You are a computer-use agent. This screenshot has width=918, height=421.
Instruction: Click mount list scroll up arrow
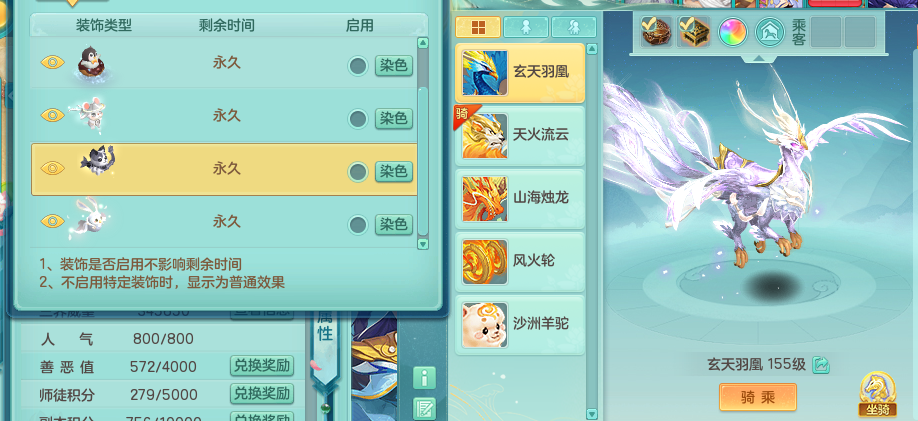591,49
